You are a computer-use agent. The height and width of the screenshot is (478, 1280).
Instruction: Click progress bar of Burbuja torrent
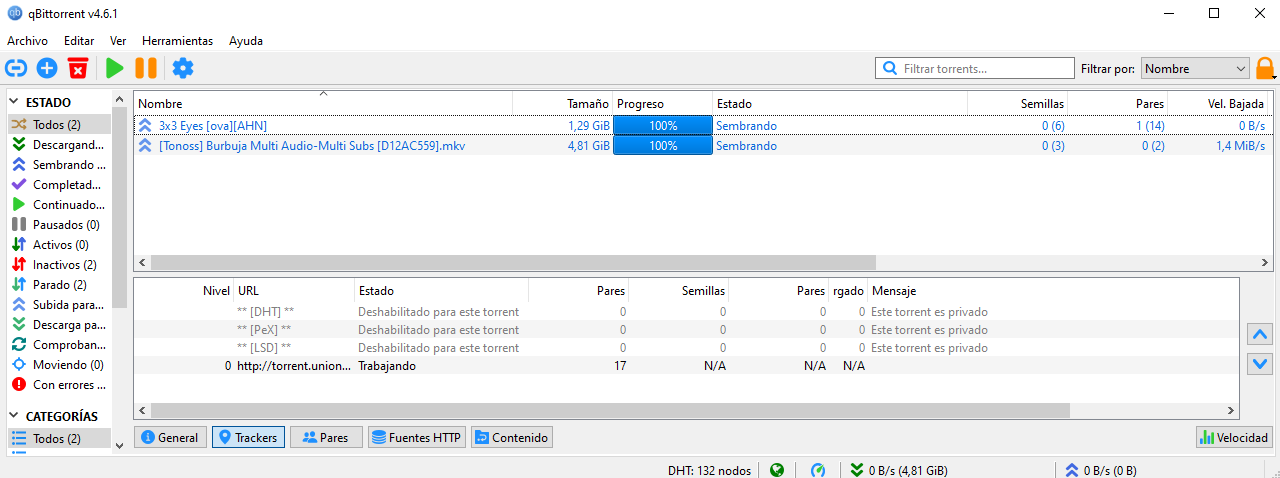tap(663, 146)
